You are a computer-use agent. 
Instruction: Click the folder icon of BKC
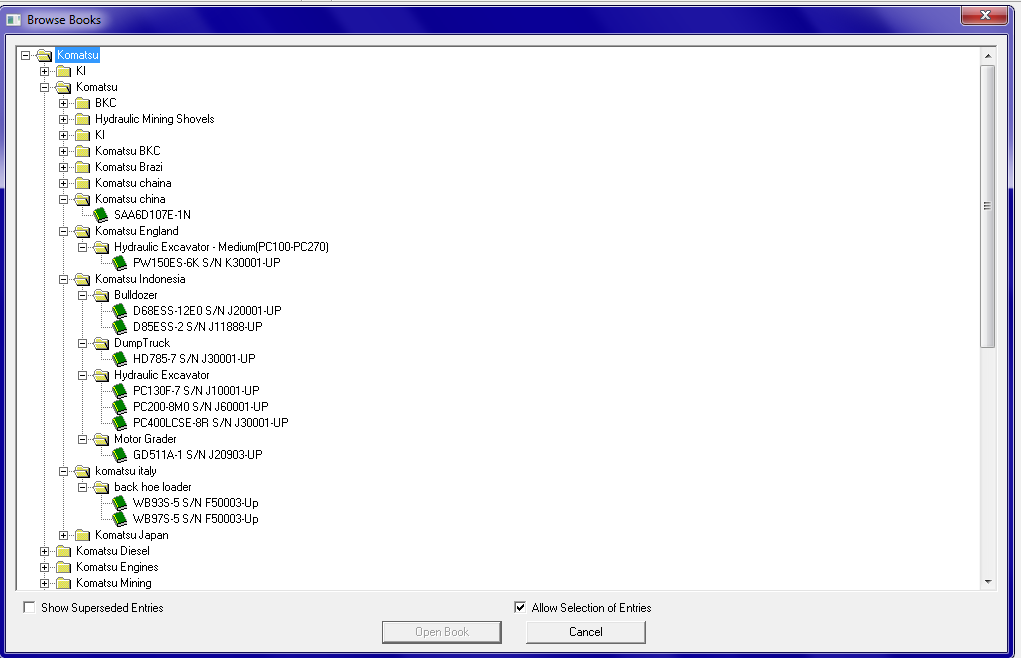coord(83,103)
